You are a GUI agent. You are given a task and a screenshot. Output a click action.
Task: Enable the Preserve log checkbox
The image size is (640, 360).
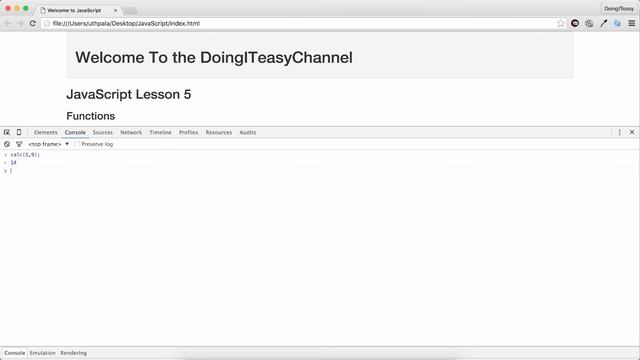point(77,144)
